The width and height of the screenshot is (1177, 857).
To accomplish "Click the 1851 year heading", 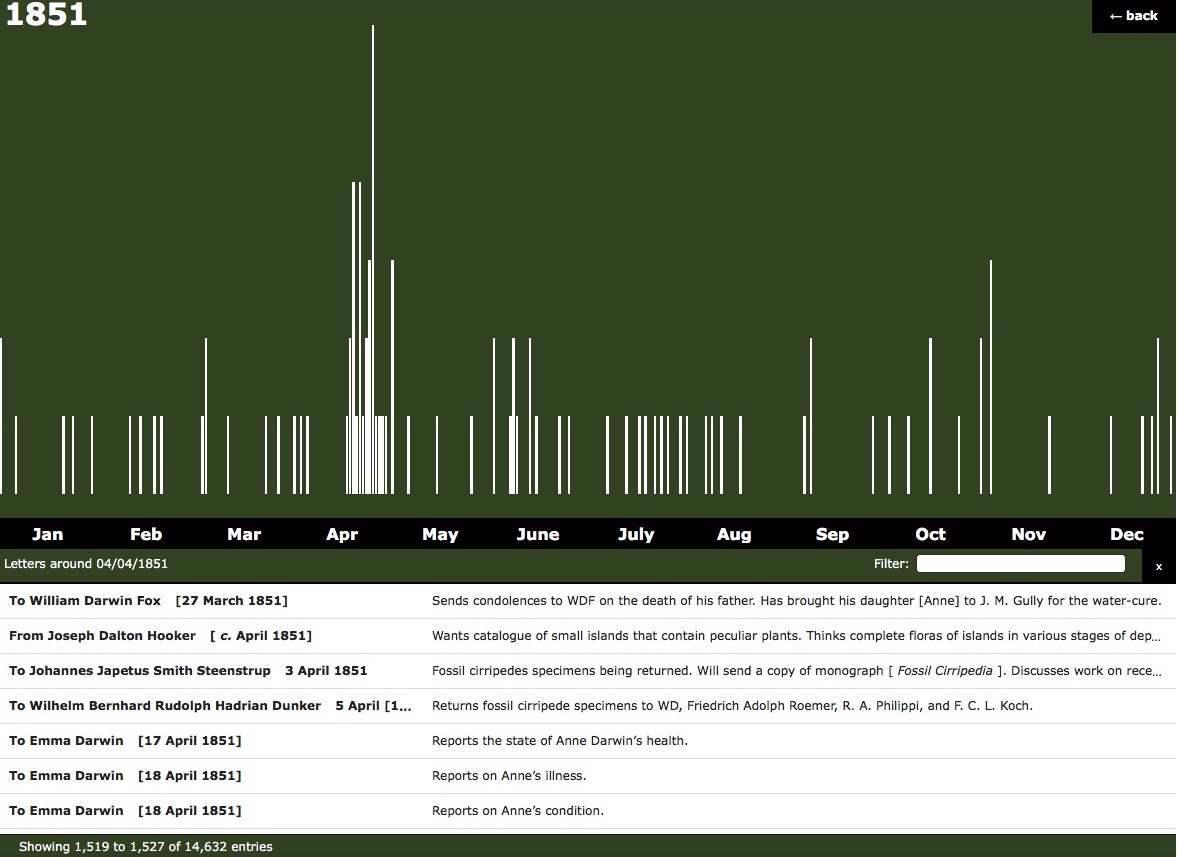I will pyautogui.click(x=45, y=15).
